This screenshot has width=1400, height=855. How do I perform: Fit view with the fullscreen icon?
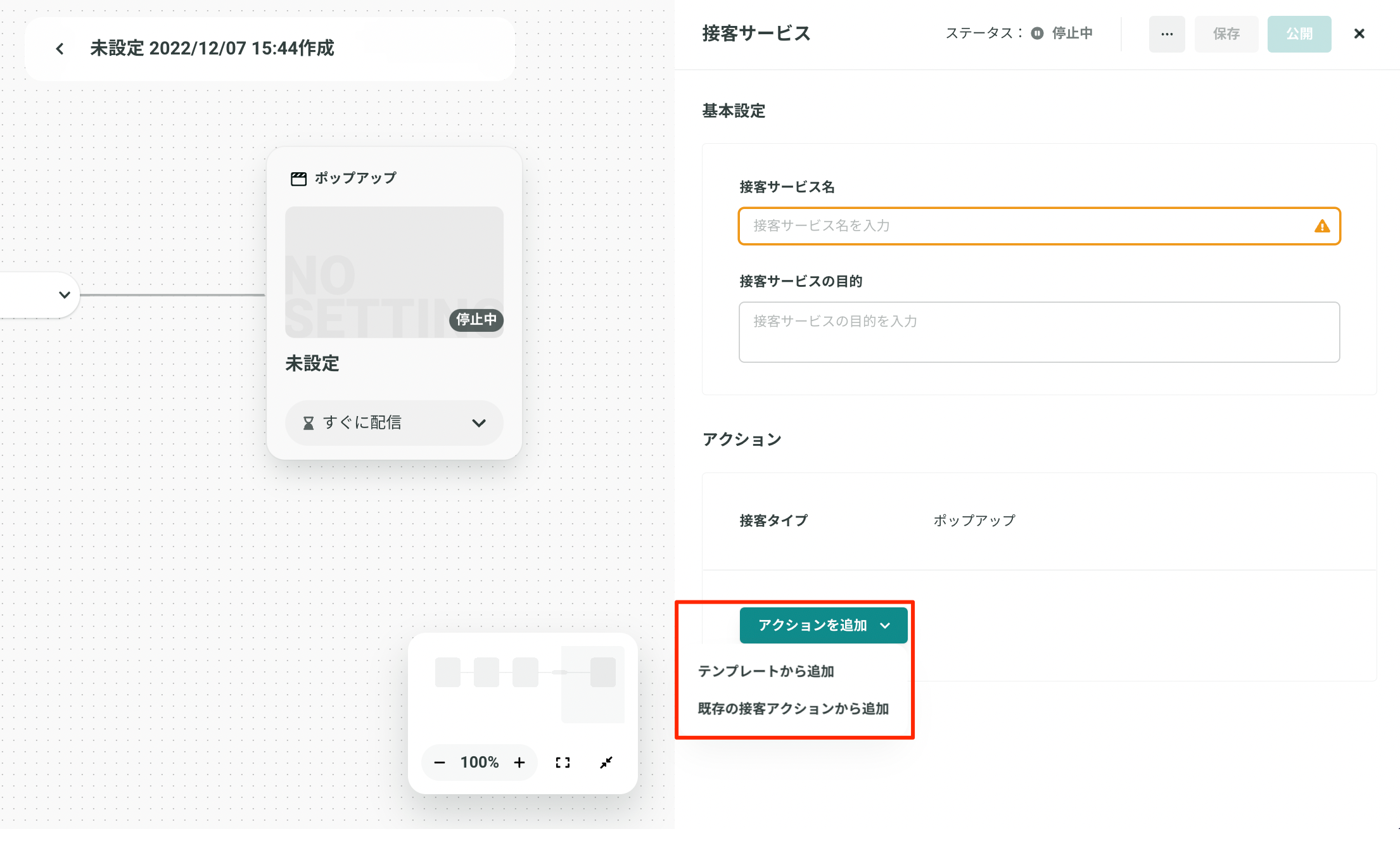click(x=563, y=763)
